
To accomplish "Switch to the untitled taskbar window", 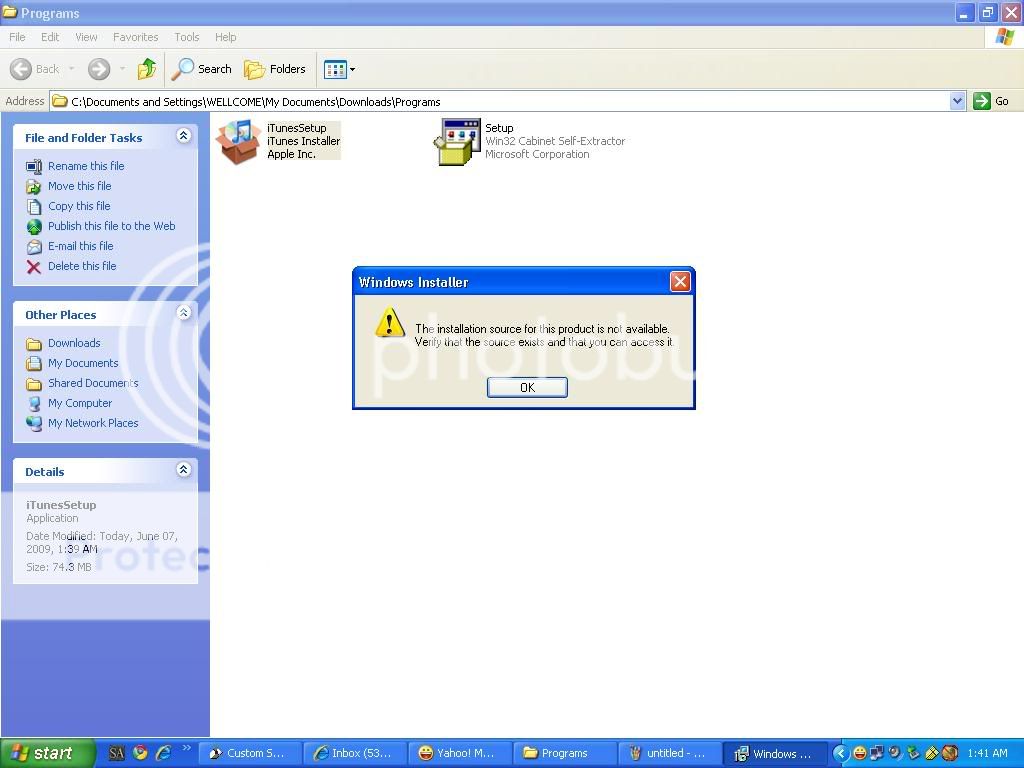I will coord(669,754).
